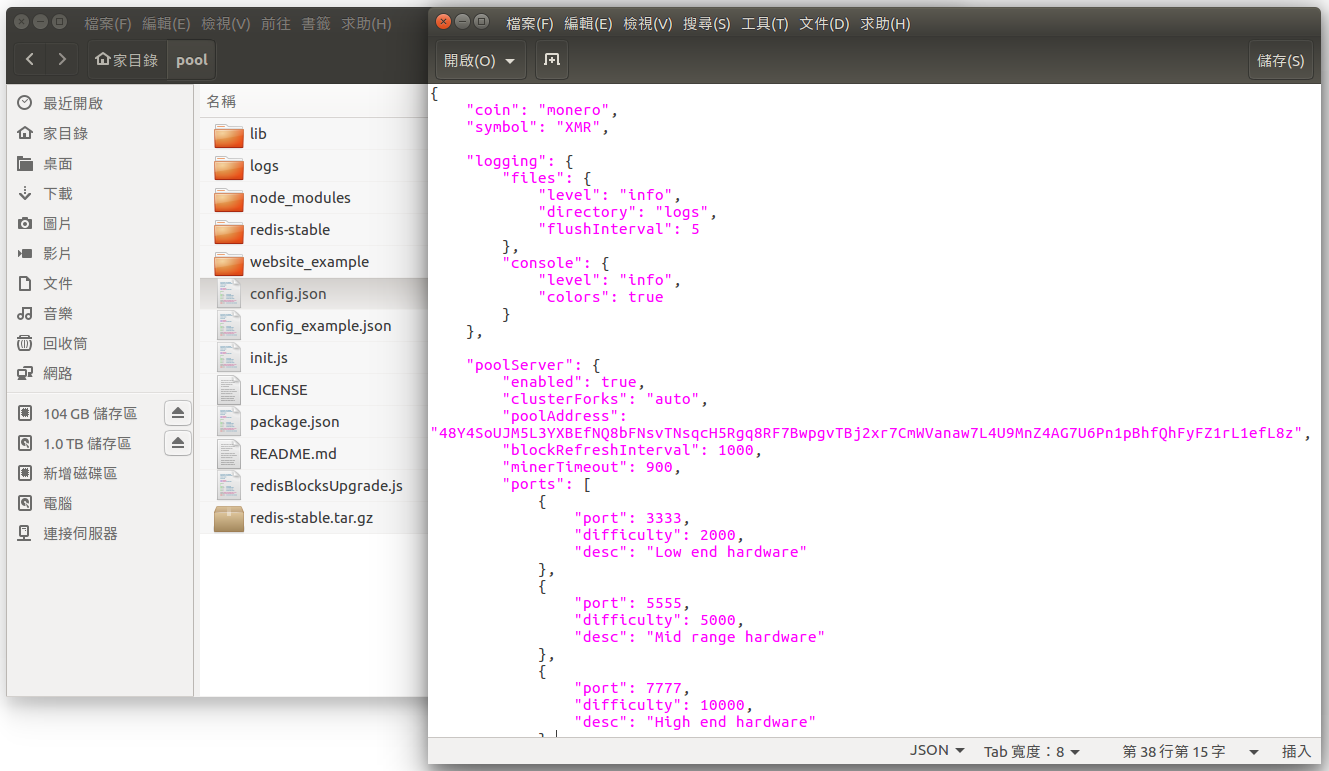Image resolution: width=1329 pixels, height=771 pixels.
Task: Go forward in the file manager
Action: [x=62, y=60]
